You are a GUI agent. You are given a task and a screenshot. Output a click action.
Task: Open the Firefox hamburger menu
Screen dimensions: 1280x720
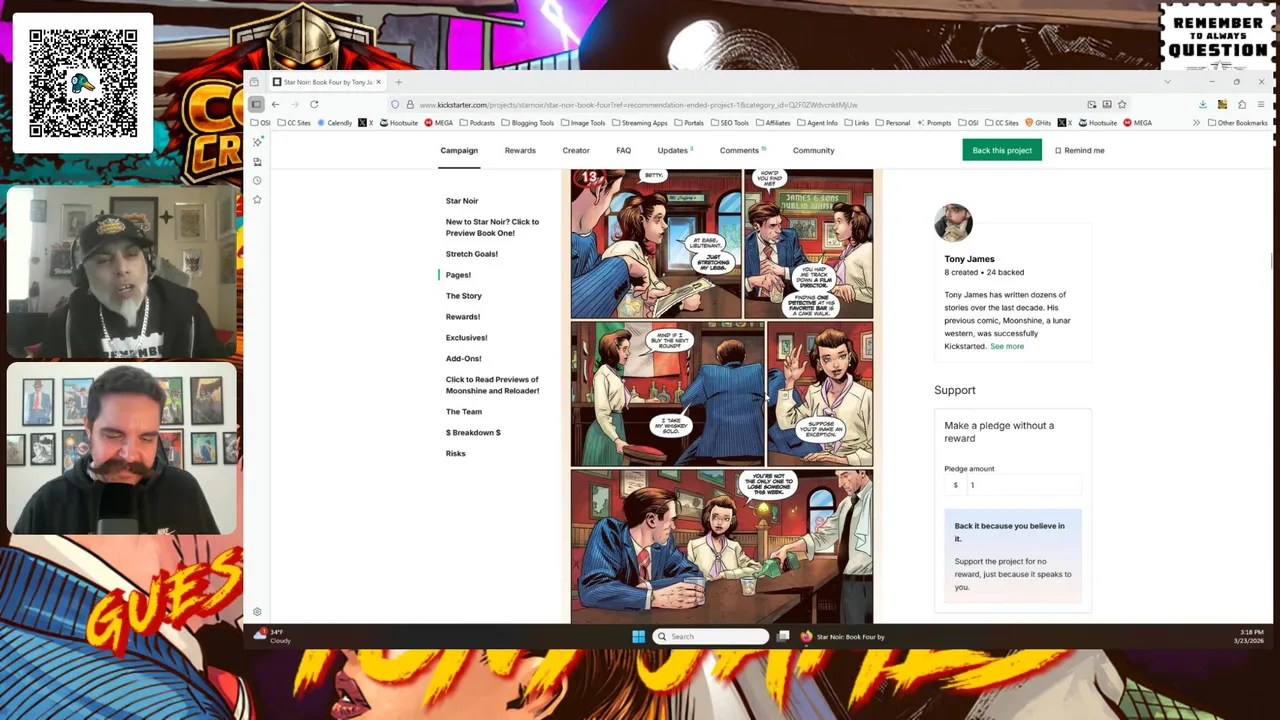coord(1261,104)
